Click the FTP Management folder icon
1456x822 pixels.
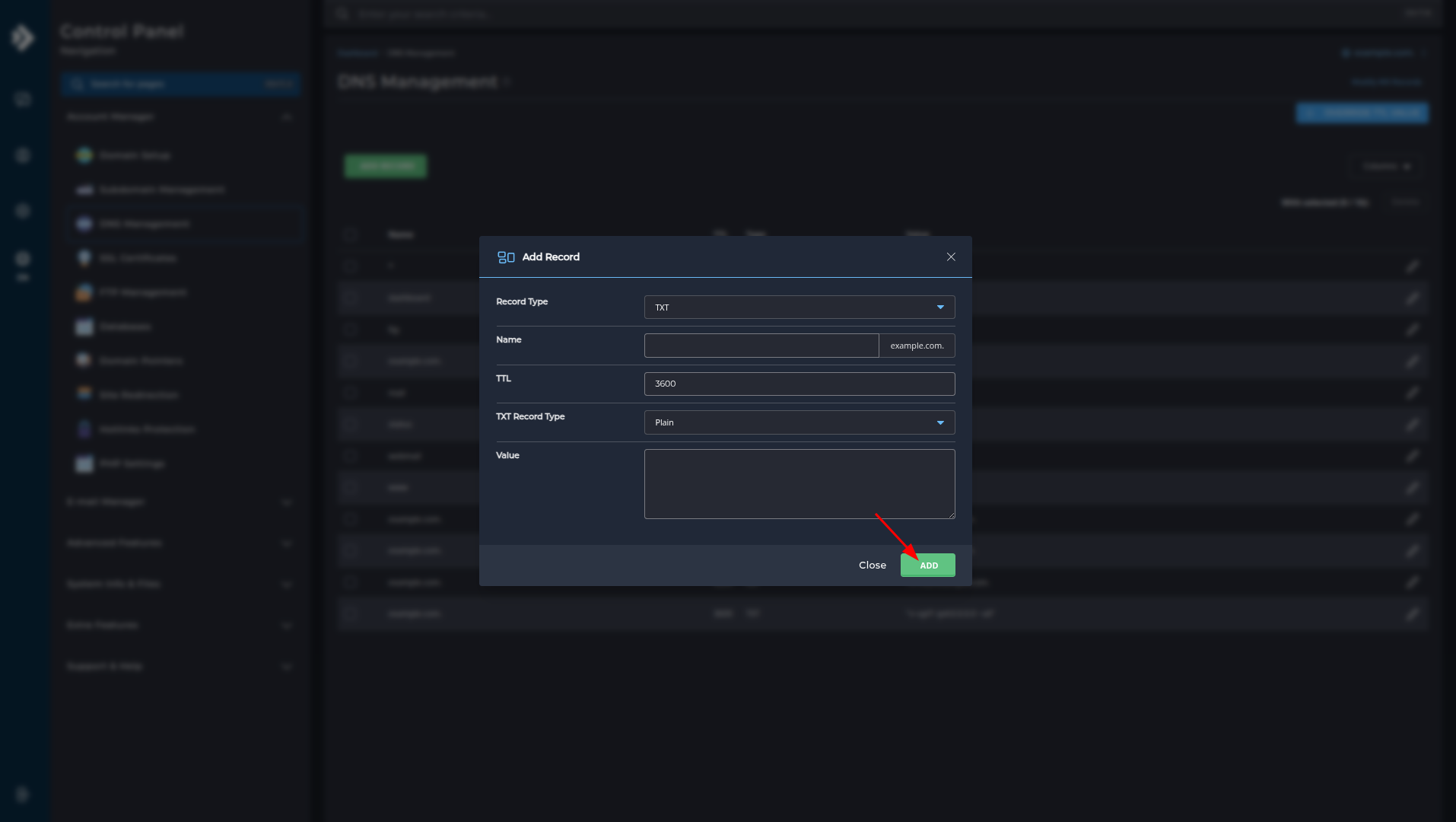[x=84, y=292]
